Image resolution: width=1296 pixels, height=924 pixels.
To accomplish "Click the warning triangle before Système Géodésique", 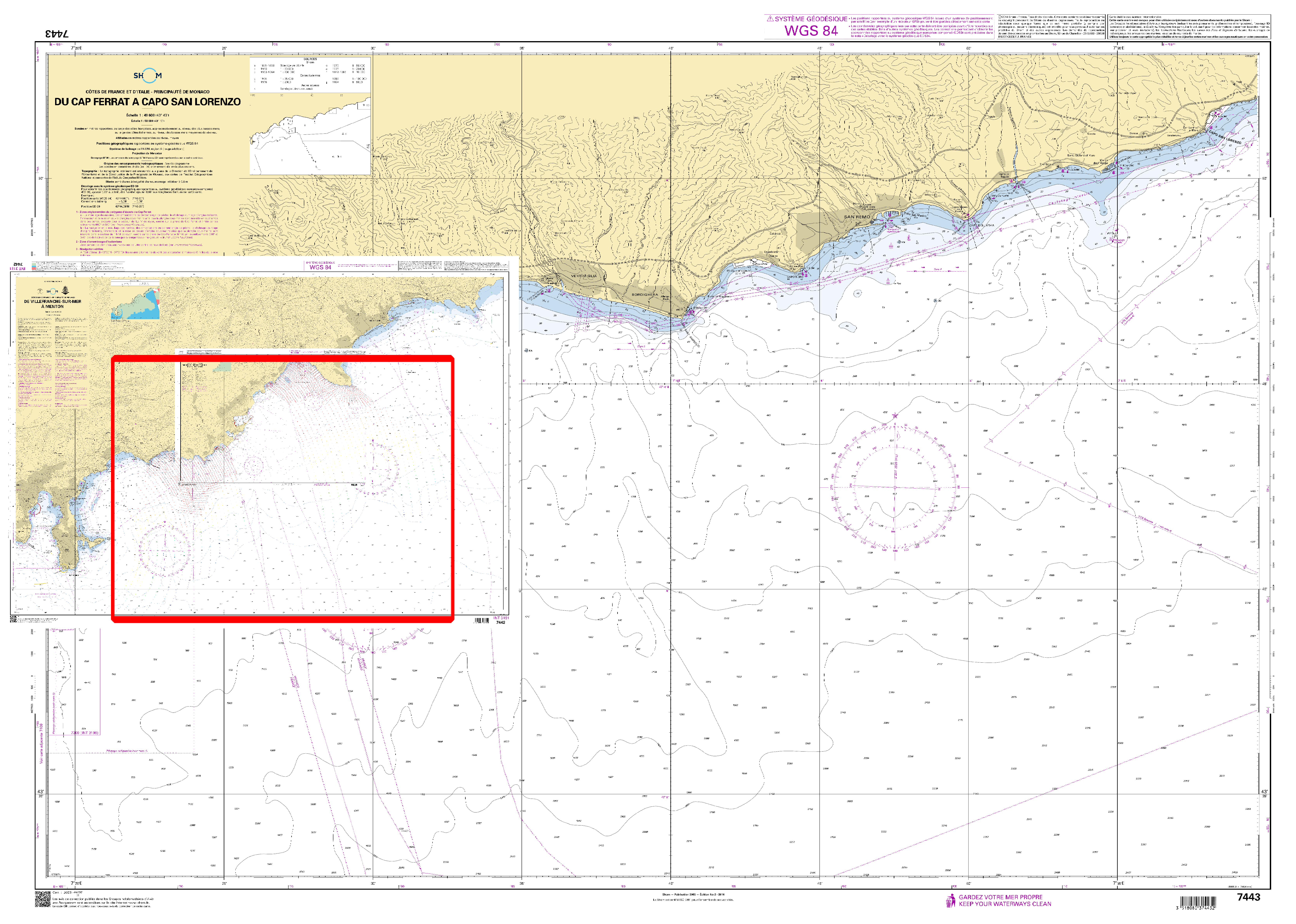I will (x=770, y=19).
